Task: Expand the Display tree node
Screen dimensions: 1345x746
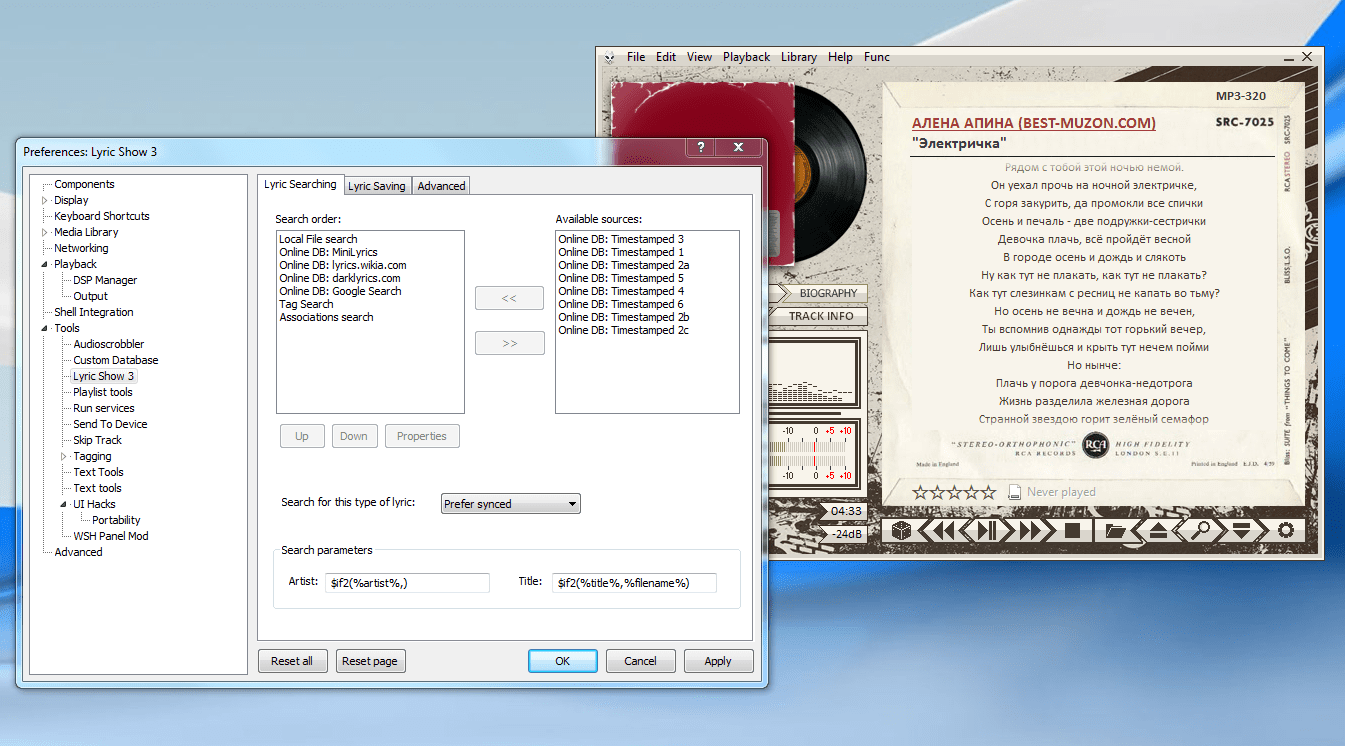Action: coord(44,200)
